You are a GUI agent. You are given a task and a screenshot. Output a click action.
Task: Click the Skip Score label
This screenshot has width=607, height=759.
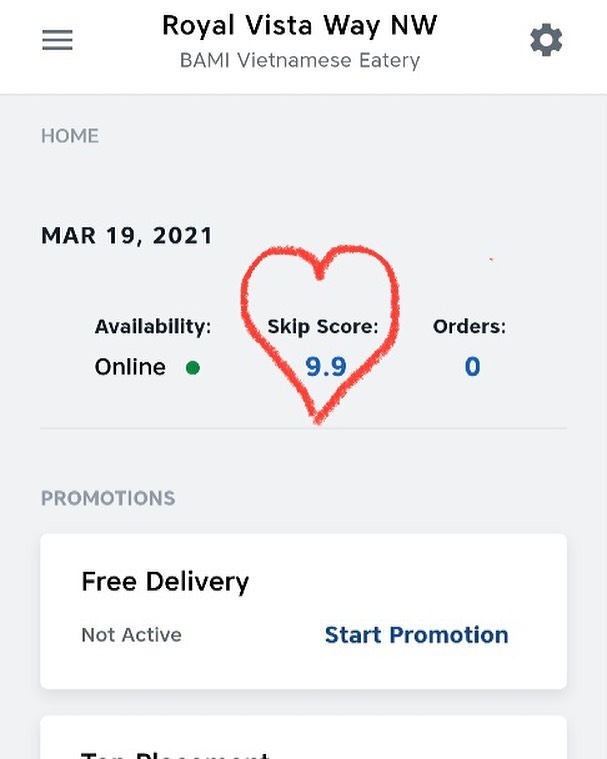pos(323,326)
